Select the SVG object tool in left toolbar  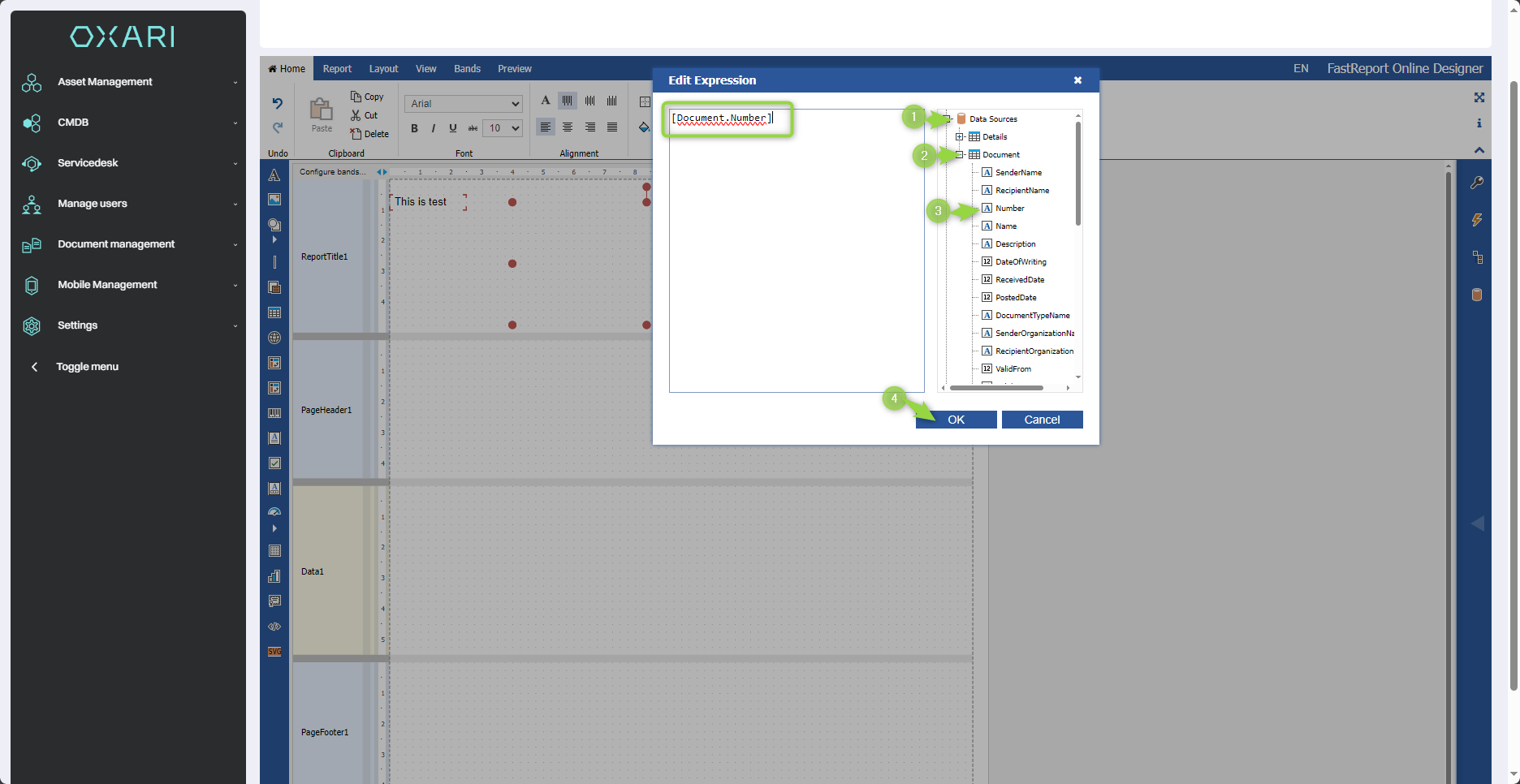click(x=274, y=652)
